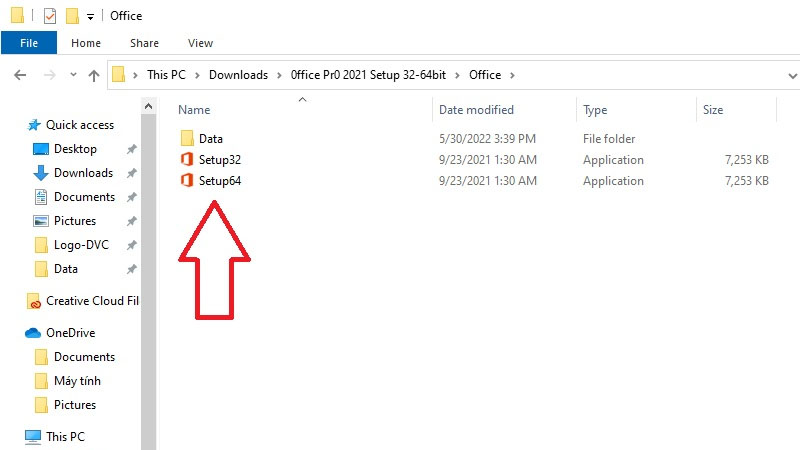Image resolution: width=800 pixels, height=450 pixels.
Task: Click the Up one level arrow
Action: click(94, 75)
